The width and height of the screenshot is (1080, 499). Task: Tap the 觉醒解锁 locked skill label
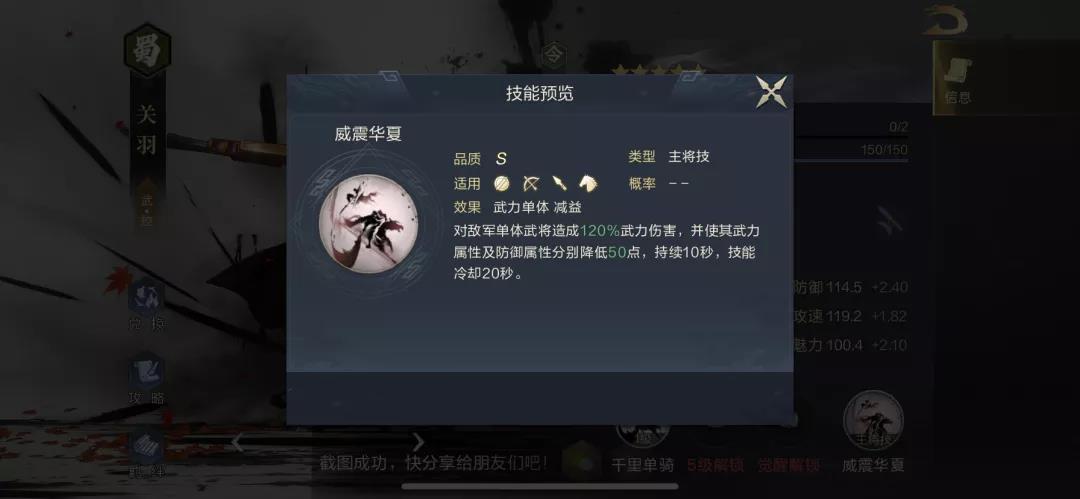789,465
